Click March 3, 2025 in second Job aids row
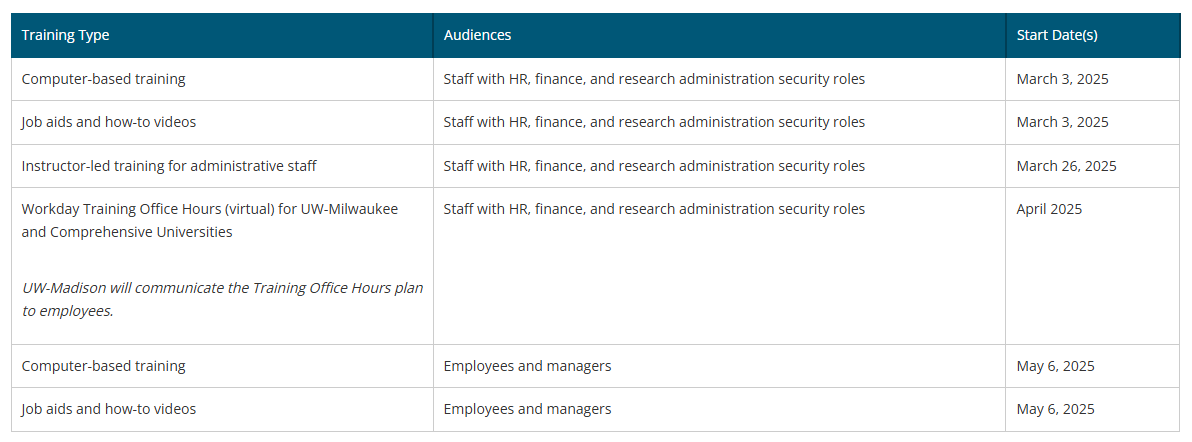Screen dimensions: 1192x442 tap(1062, 122)
